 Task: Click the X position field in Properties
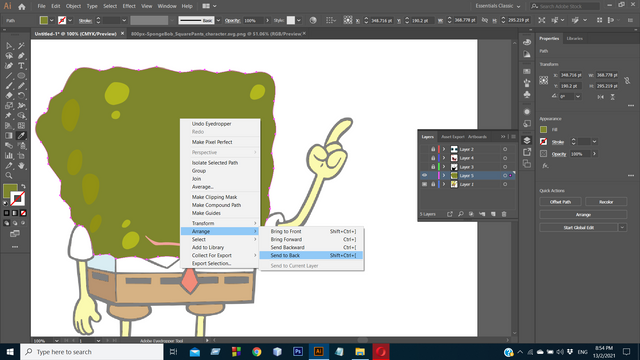tap(571, 75)
